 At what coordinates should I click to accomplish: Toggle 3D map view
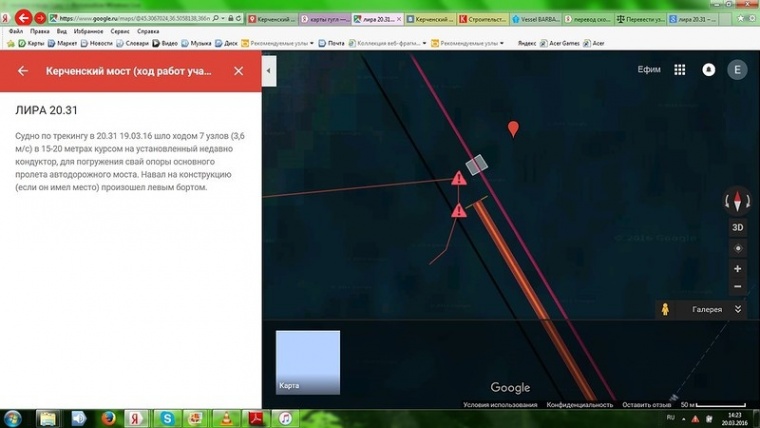(738, 227)
